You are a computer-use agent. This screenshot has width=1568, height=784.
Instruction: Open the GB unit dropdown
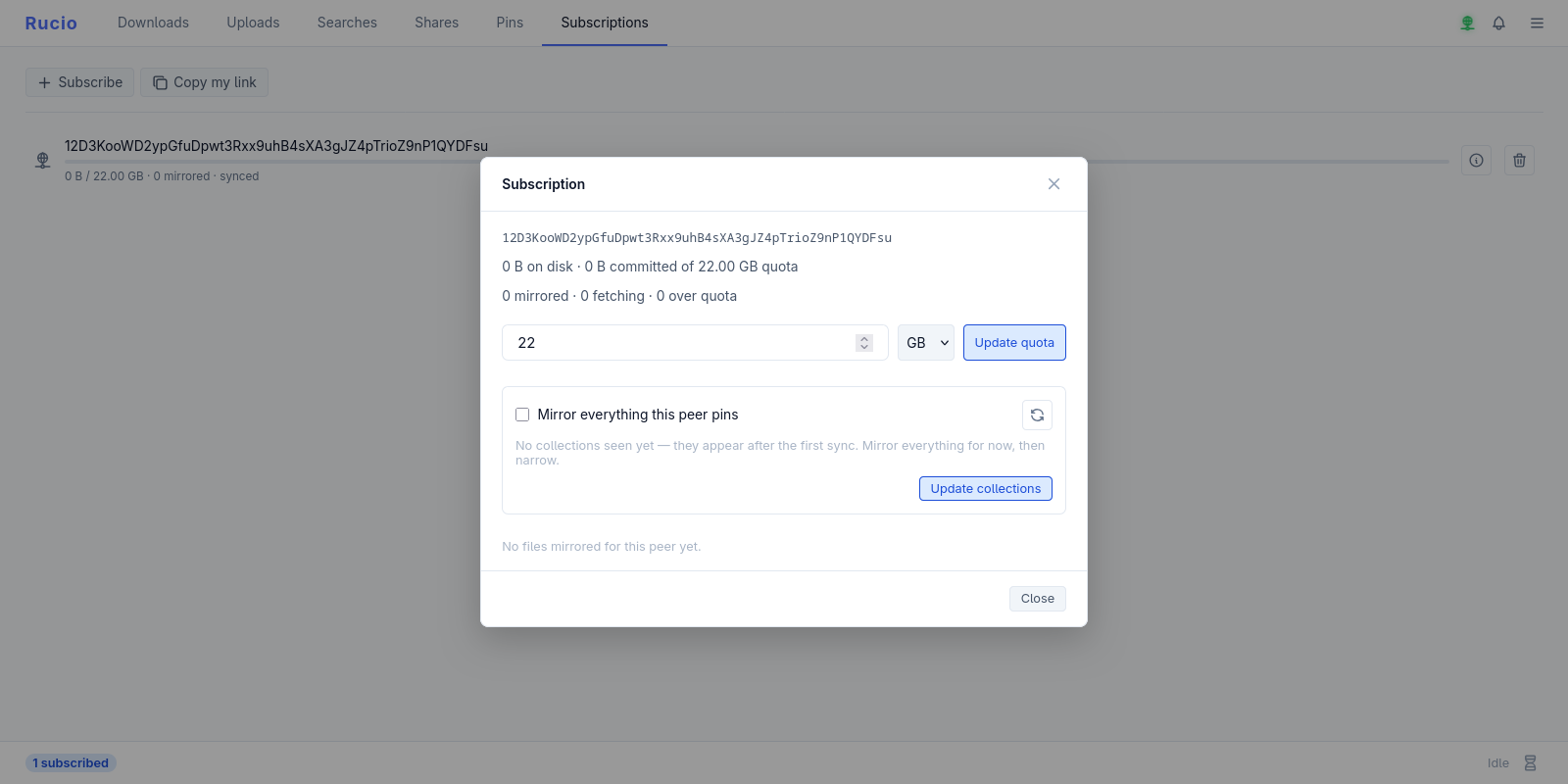(926, 342)
